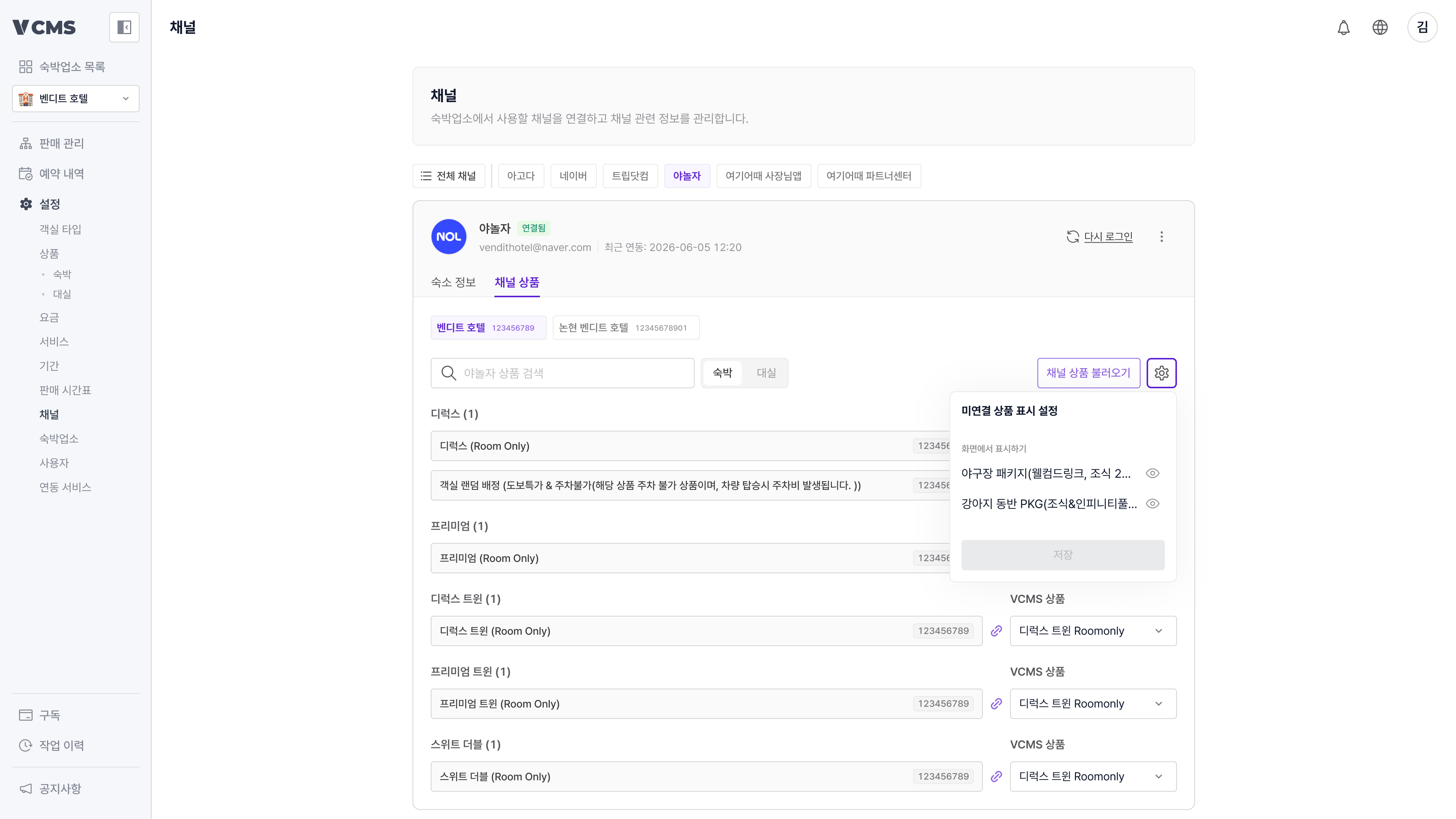
Task: Click the unlinked-product settings gear button
Action: 1161,373
